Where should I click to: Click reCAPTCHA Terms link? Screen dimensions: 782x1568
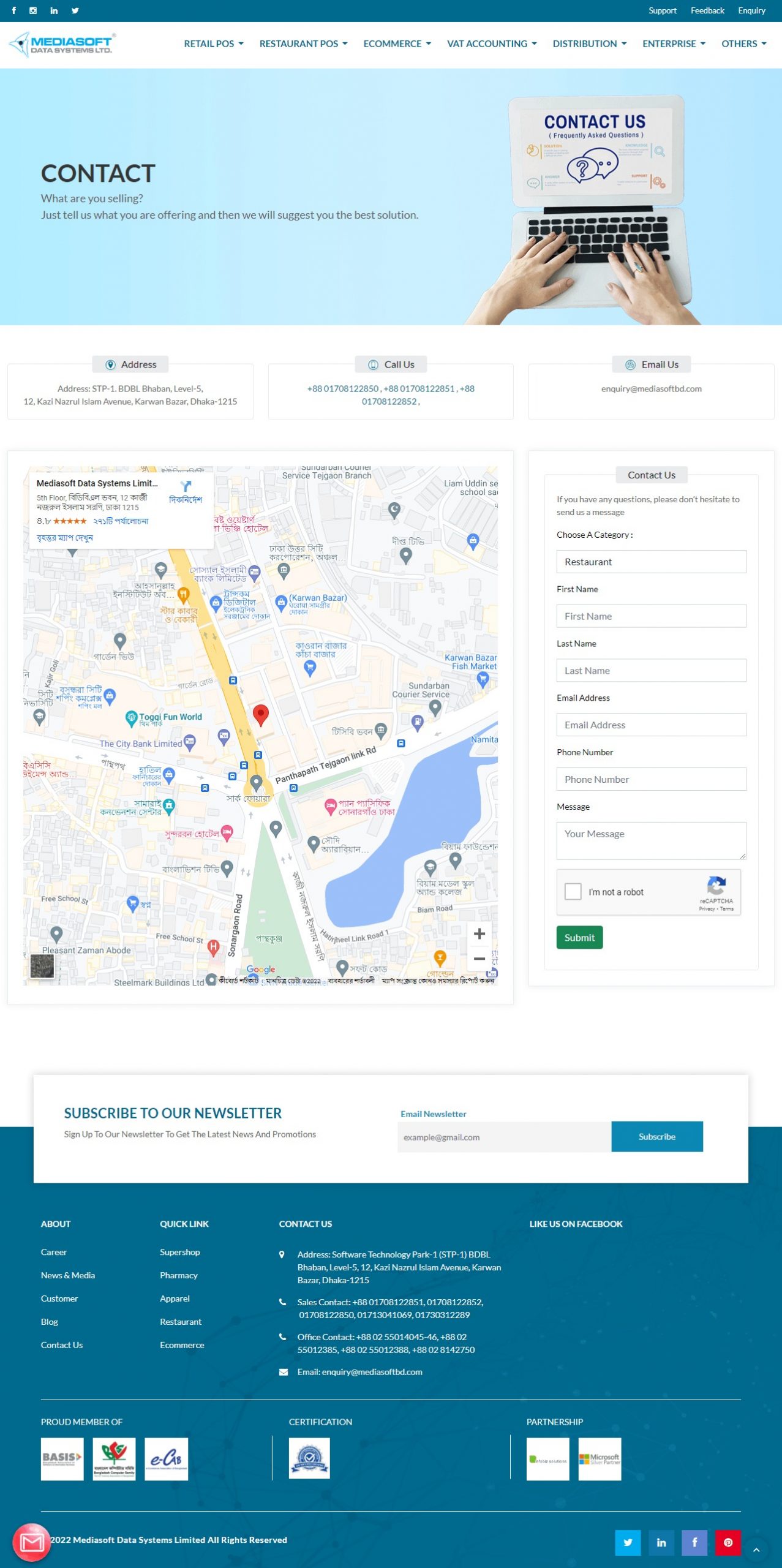[727, 909]
